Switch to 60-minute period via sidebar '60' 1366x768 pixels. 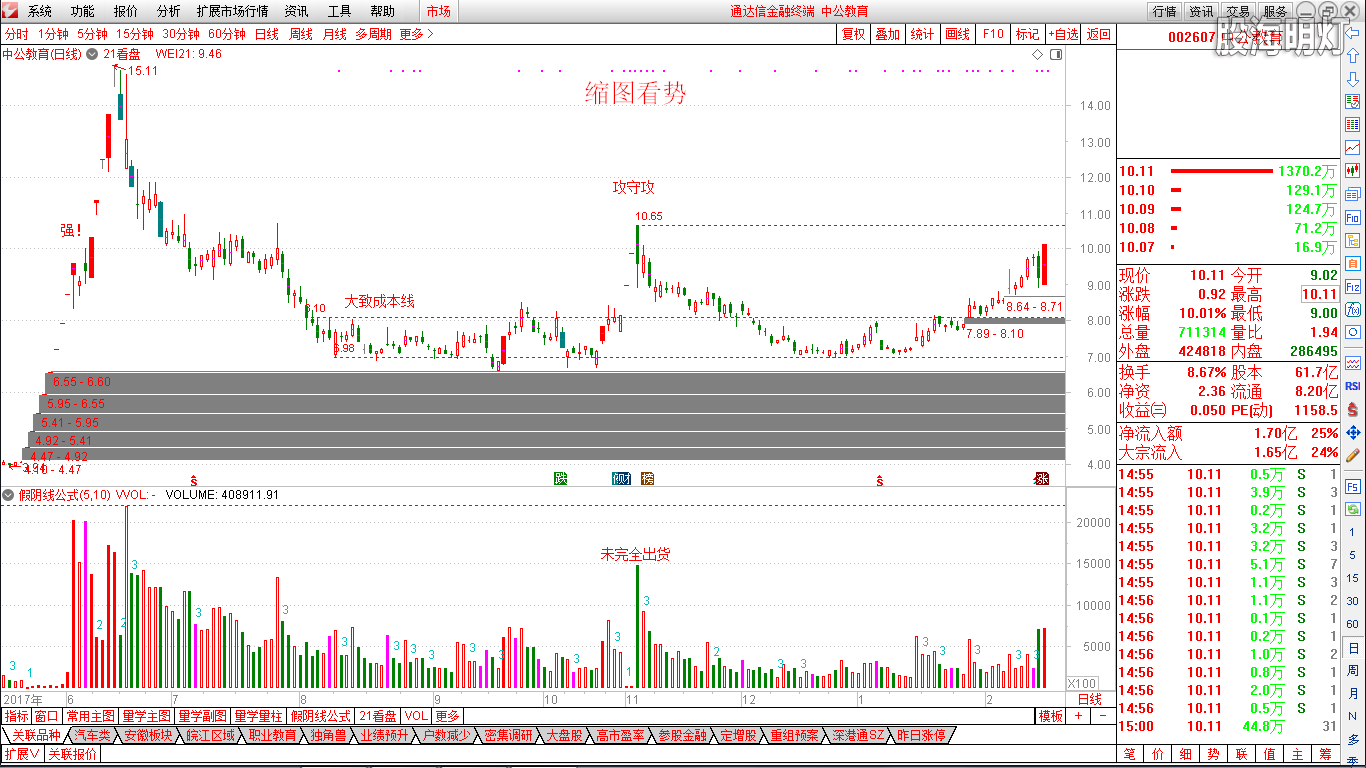1353,624
